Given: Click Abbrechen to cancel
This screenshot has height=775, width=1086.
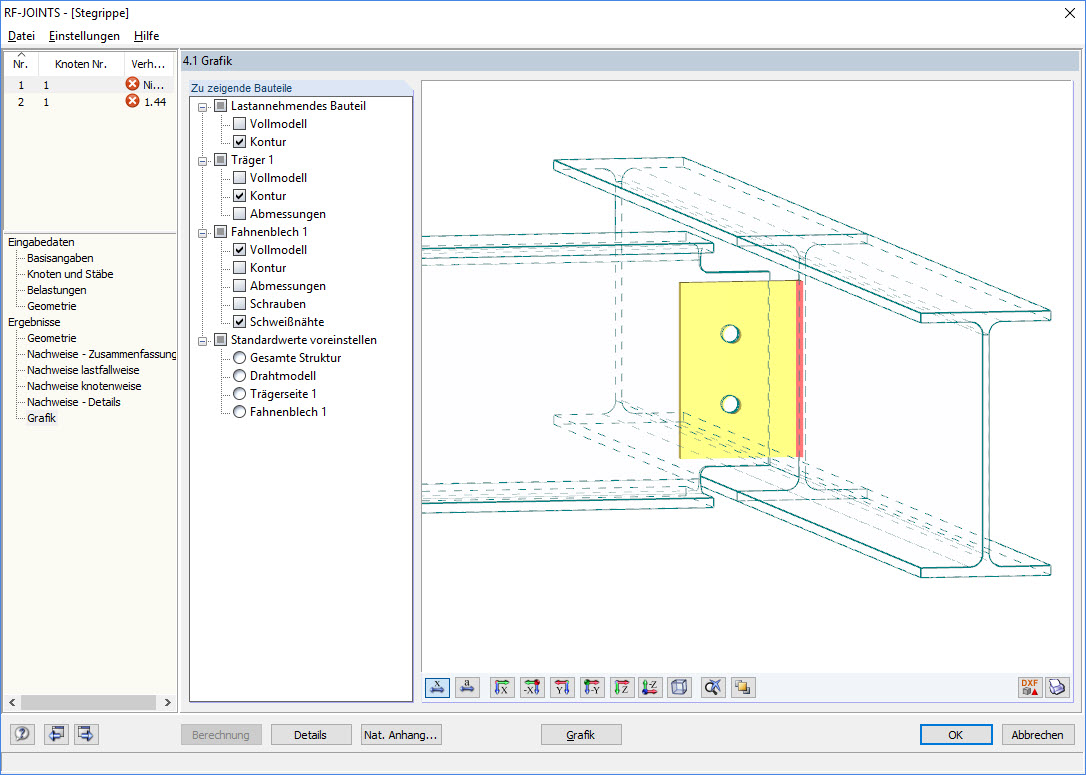Looking at the screenshot, I should [1038, 735].
